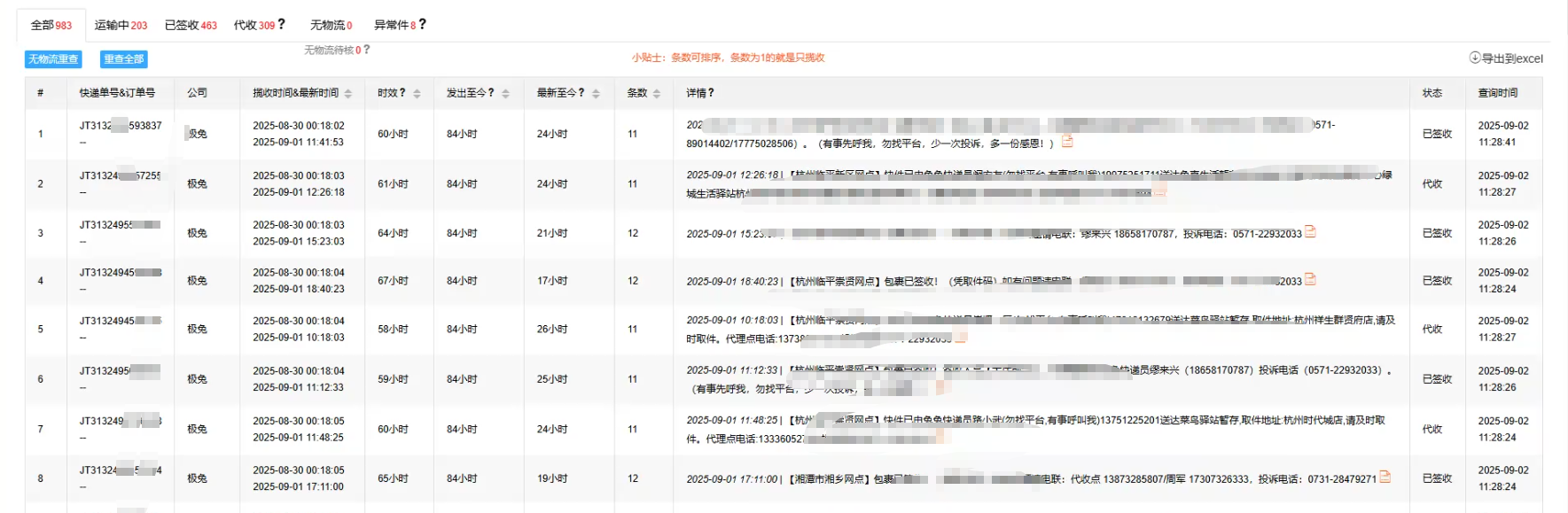Click the 58小时 cell
This screenshot has width=1568, height=513.
coord(393,330)
